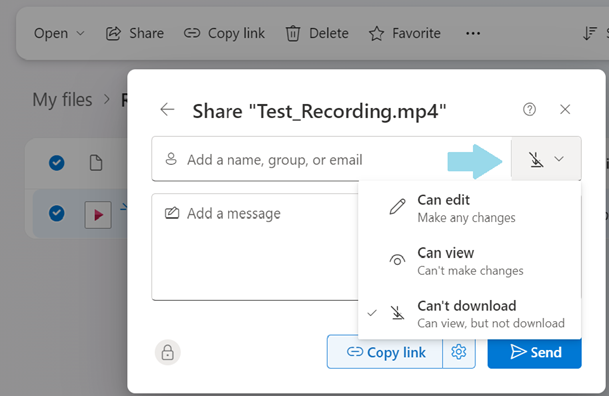
Task: Click the blank document file icon
Action: point(96,163)
